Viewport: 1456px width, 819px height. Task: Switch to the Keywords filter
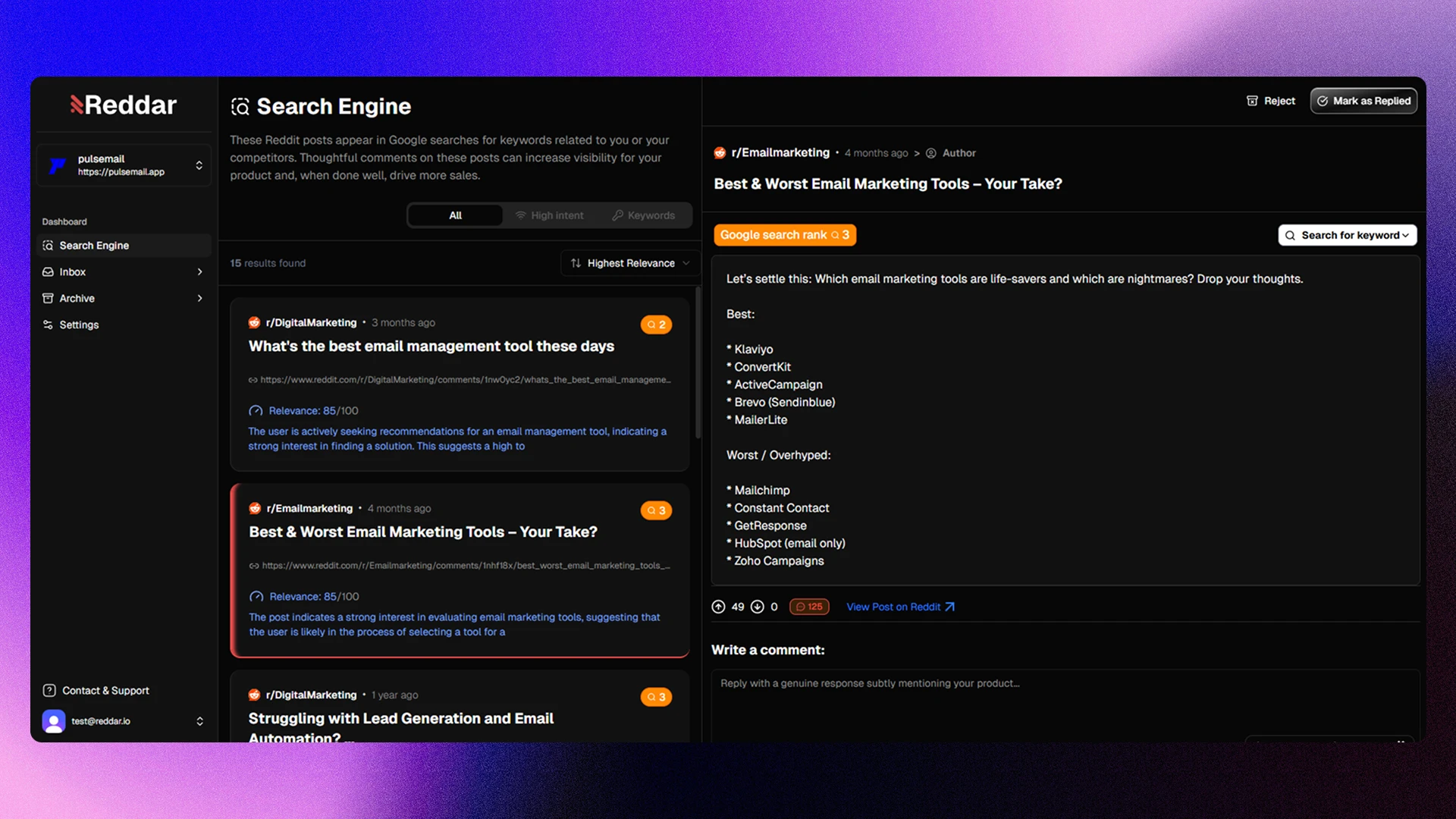(x=643, y=215)
